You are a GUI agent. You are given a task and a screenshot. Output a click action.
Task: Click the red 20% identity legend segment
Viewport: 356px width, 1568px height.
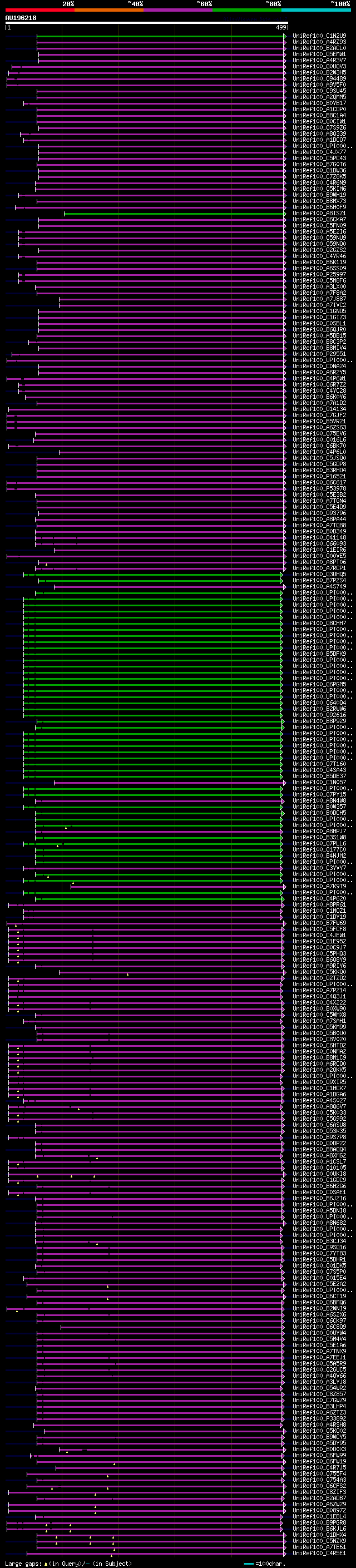click(x=40, y=11)
